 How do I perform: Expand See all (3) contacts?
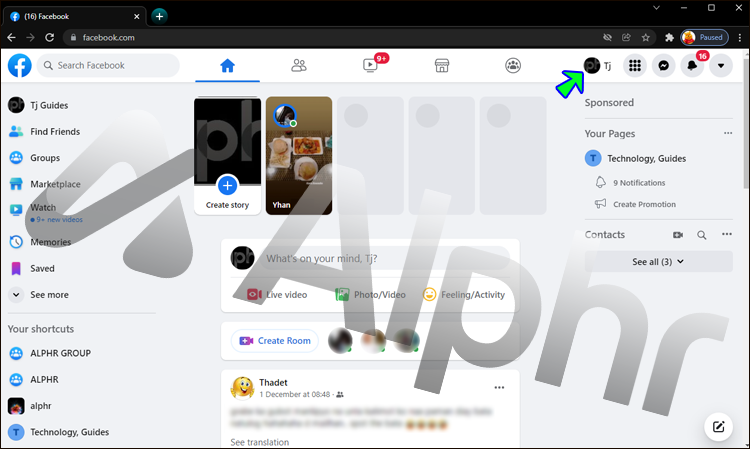pyautogui.click(x=659, y=262)
